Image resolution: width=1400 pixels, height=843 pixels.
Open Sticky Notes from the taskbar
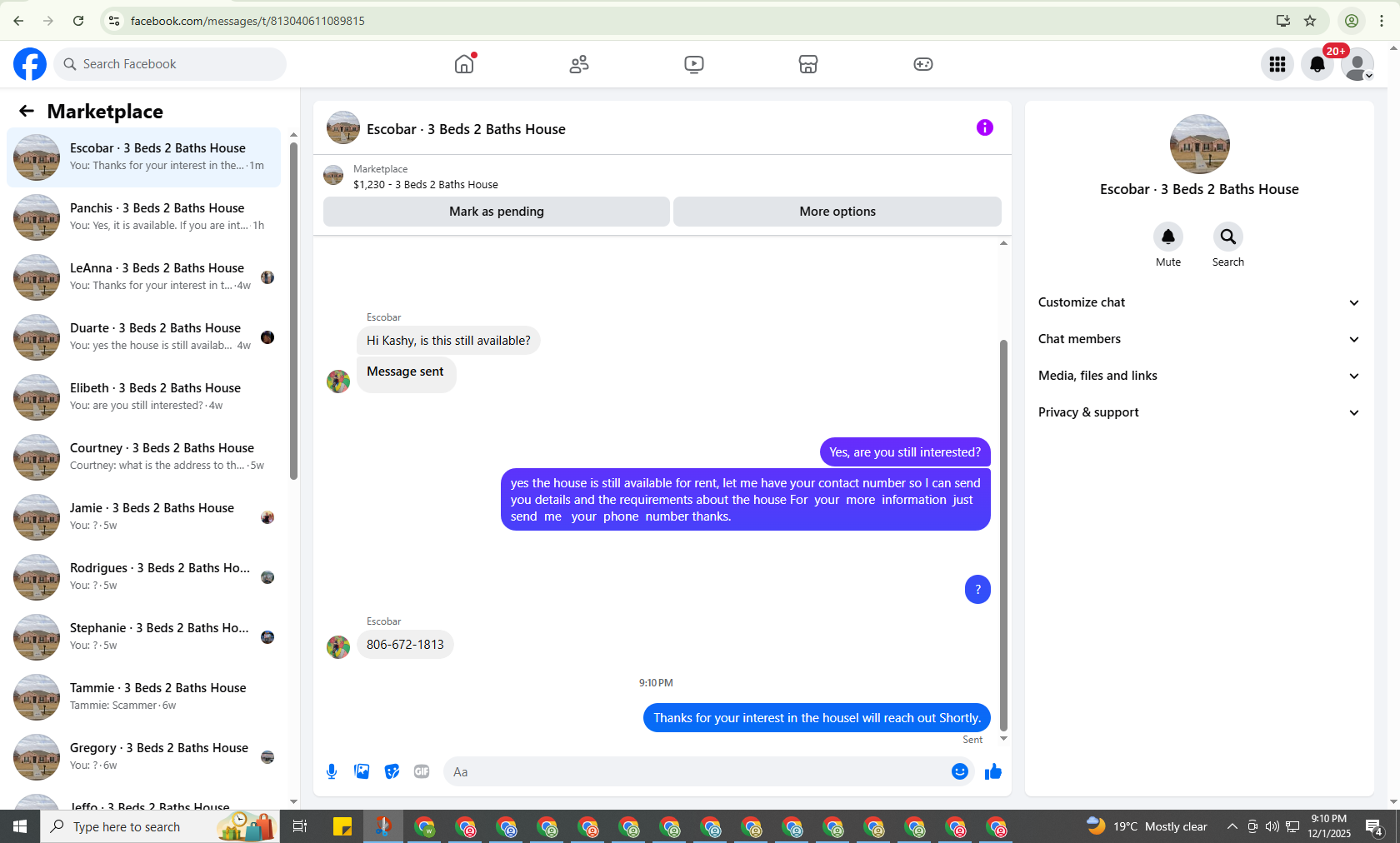342,826
